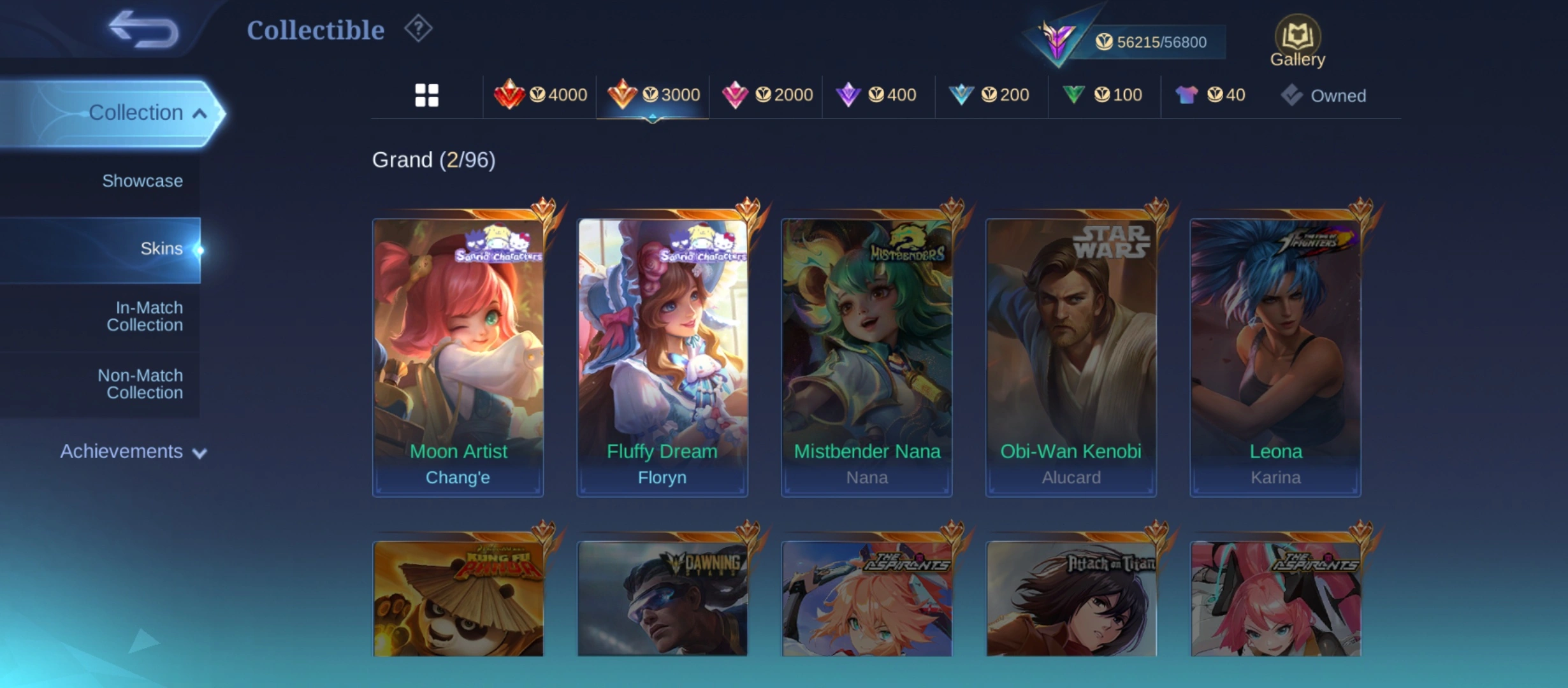Open Non-Match Collection menu item
Image resolution: width=1568 pixels, height=688 pixels.
(x=140, y=384)
